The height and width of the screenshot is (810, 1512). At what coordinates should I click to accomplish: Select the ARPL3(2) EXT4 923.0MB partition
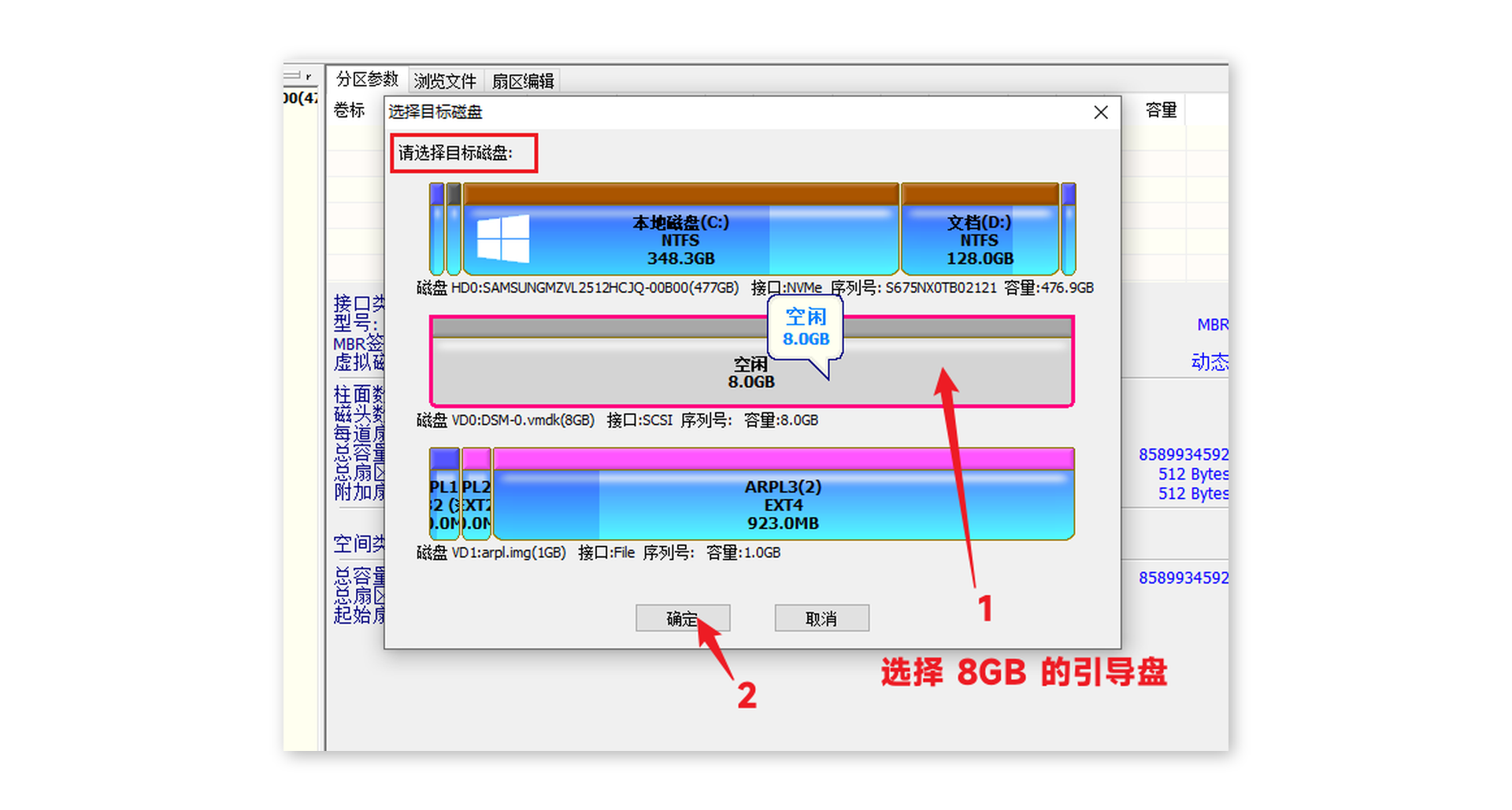784,494
